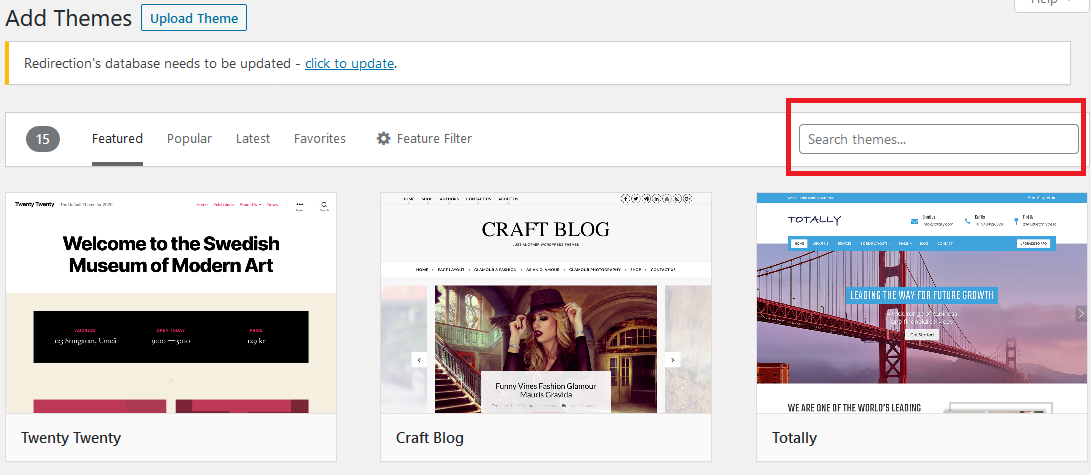Click "Leading the way for future growth" banner
1092x475 pixels.
[x=921, y=295]
